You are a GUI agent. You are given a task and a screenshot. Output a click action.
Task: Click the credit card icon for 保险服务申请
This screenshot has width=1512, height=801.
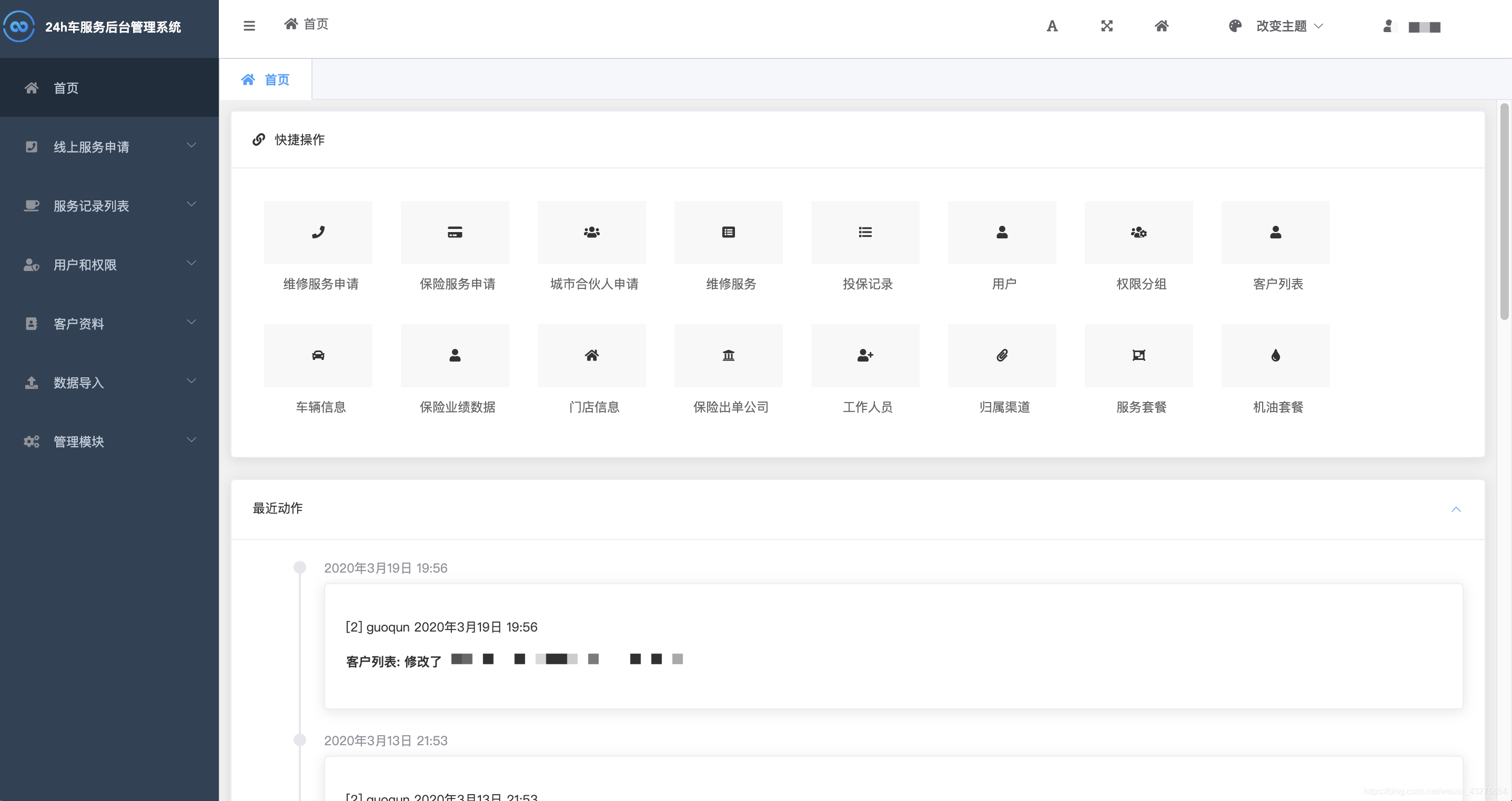click(455, 233)
